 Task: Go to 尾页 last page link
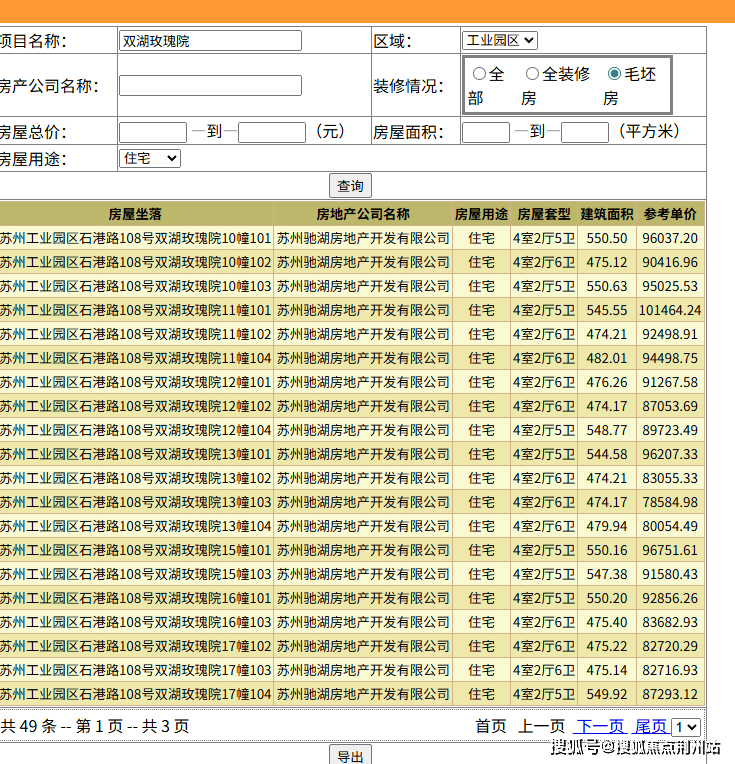tap(651, 726)
